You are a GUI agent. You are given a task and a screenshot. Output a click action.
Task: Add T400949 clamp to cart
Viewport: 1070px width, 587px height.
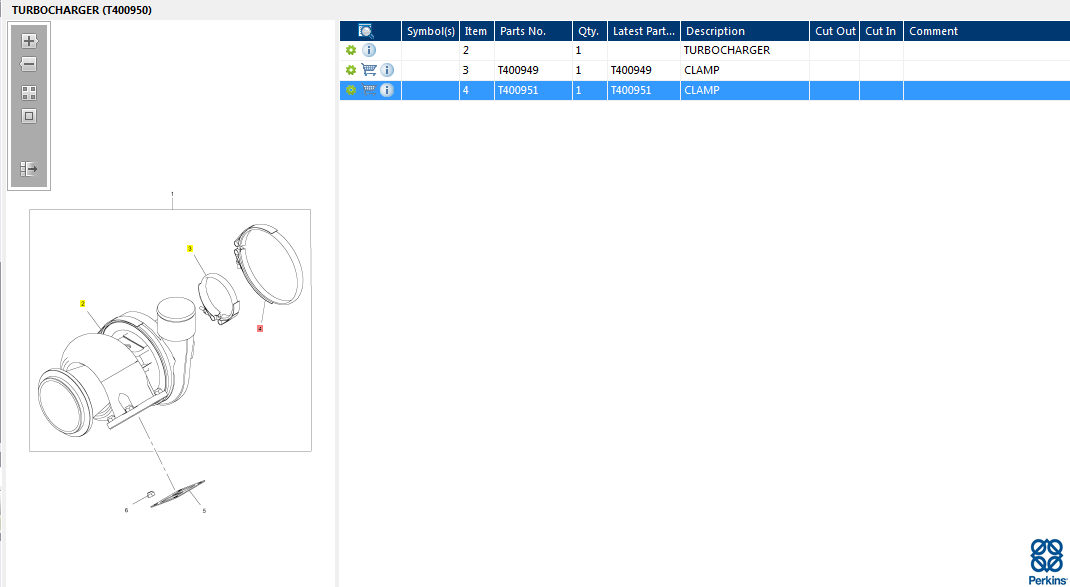(x=368, y=70)
